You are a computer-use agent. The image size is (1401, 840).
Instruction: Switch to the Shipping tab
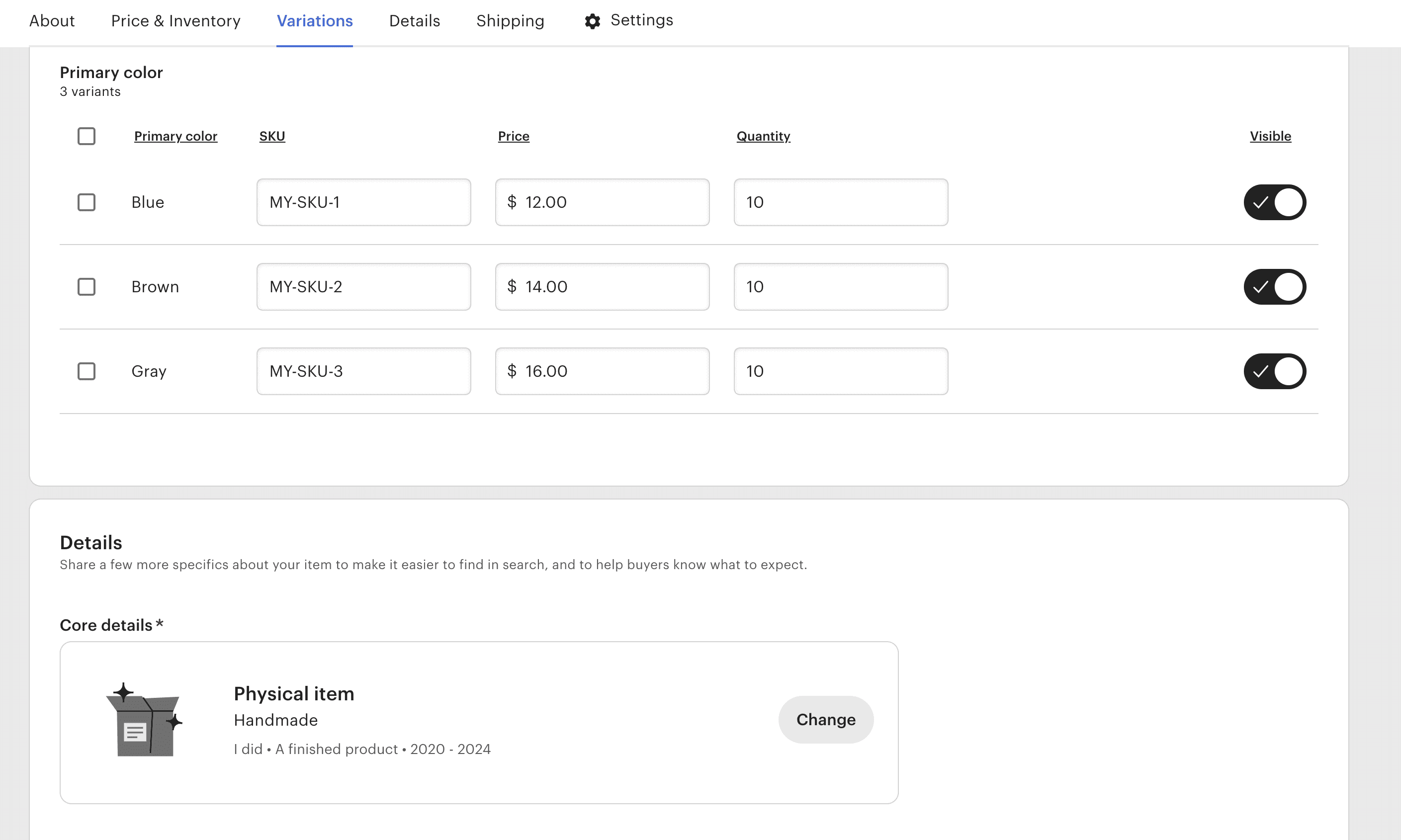pos(510,20)
